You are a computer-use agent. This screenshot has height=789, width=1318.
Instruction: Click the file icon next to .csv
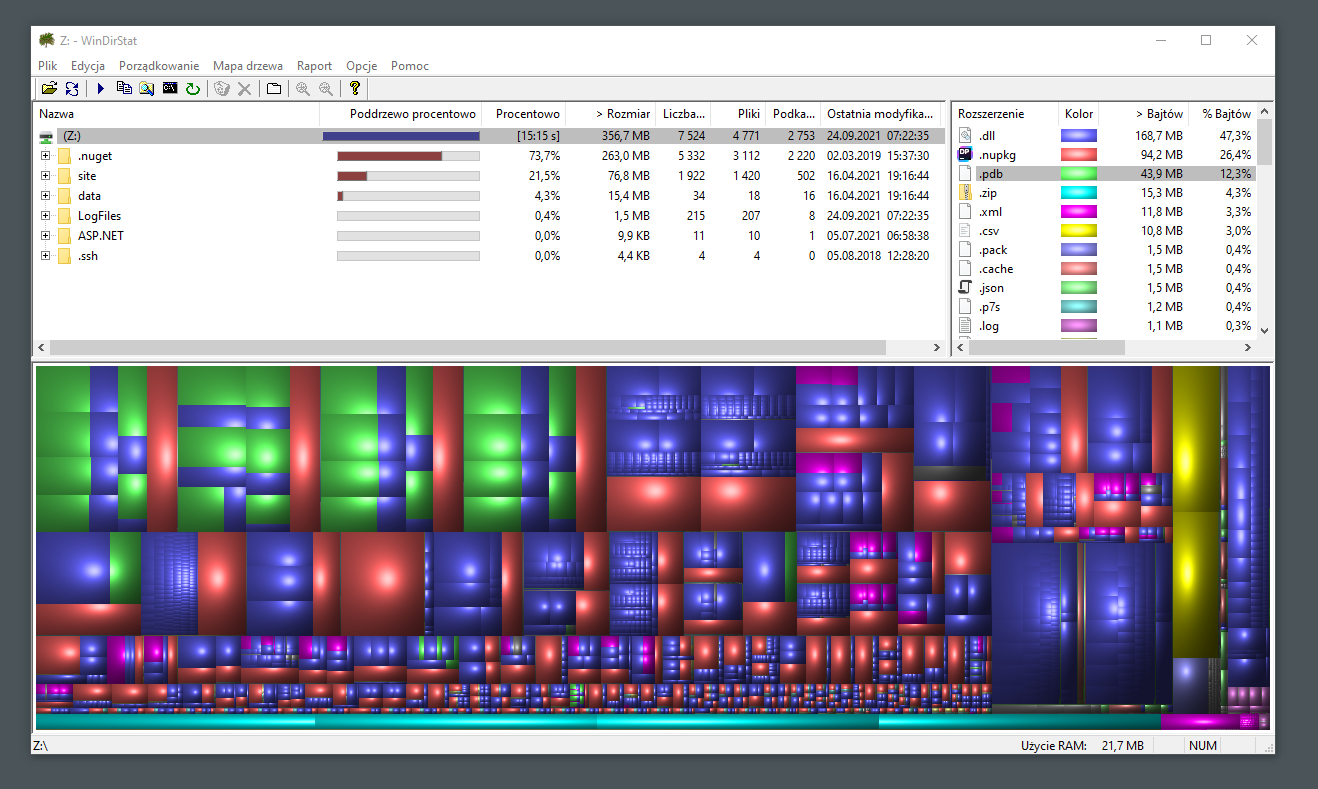click(965, 230)
